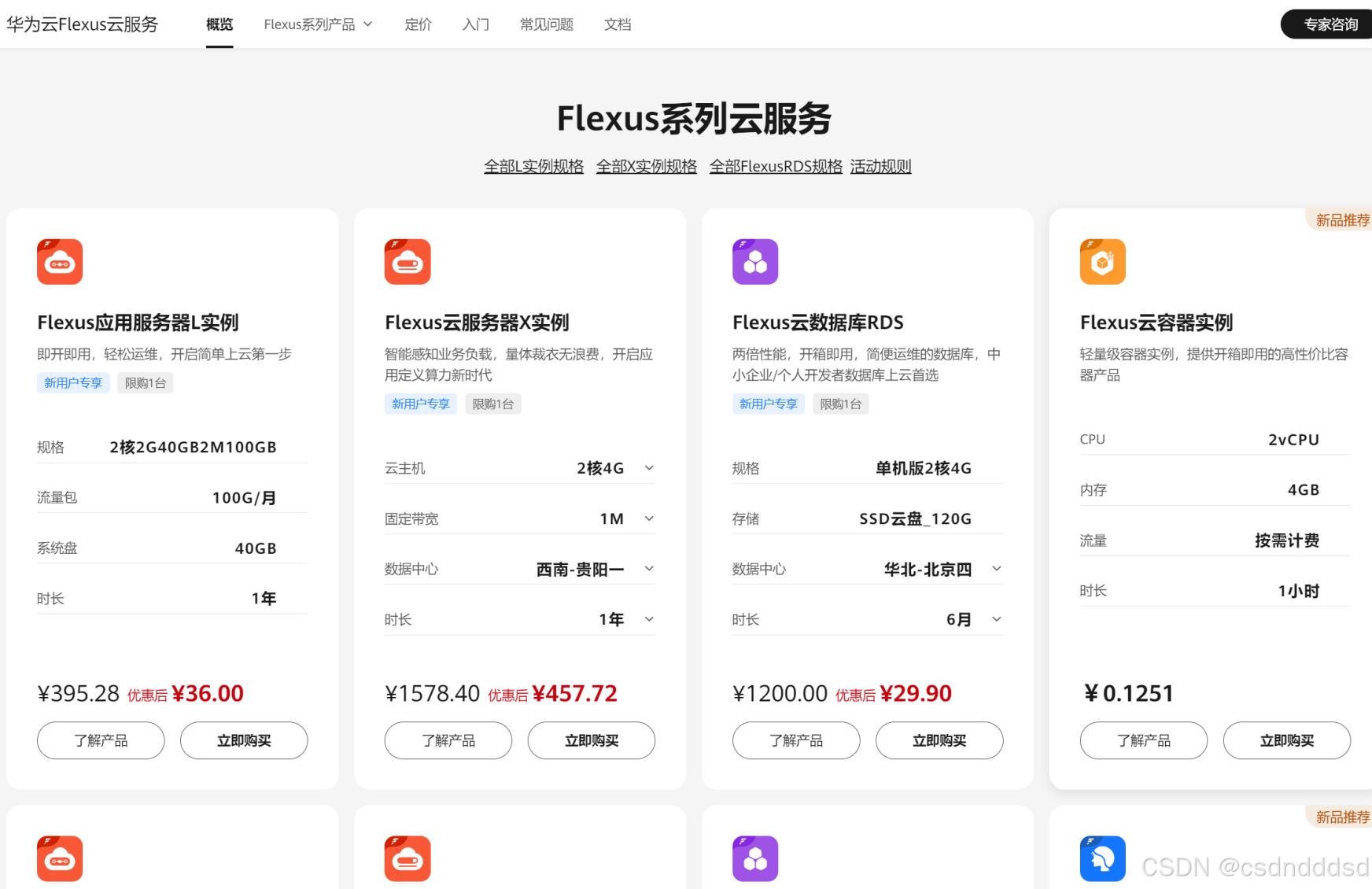
Task: Click the Flexus应用服务器L实例 card title
Action: pyautogui.click(x=138, y=323)
